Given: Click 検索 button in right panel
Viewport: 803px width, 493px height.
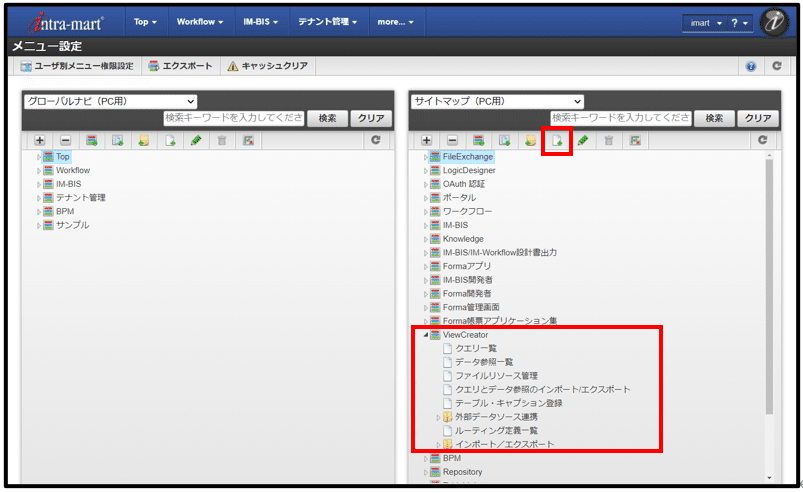Looking at the screenshot, I should 714,118.
